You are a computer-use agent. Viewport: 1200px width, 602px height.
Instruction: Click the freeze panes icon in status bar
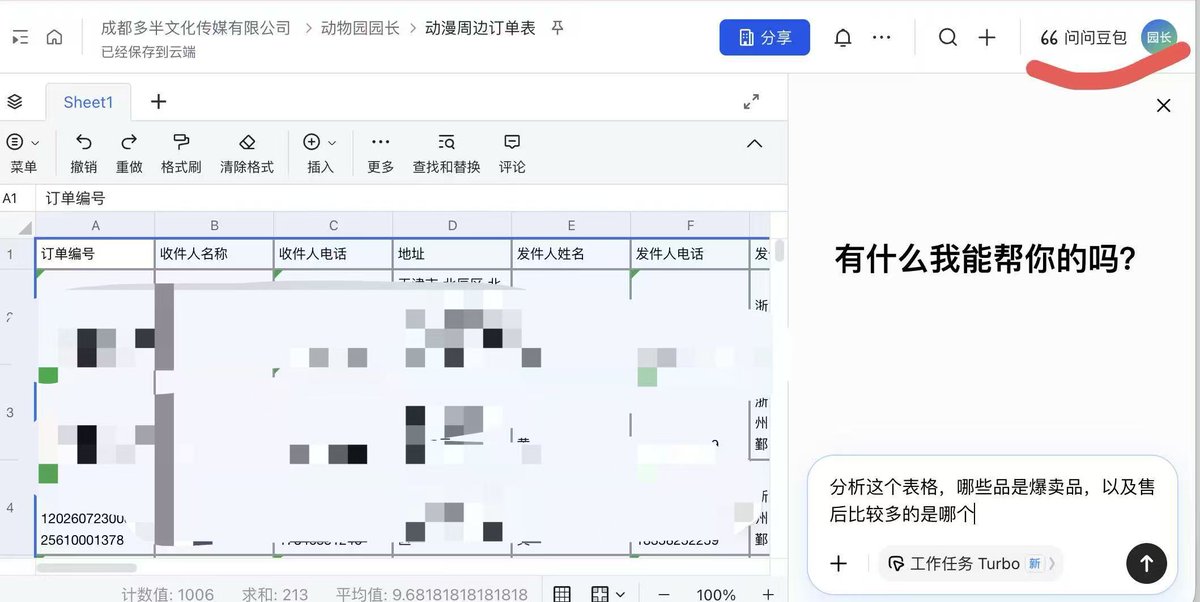pos(600,594)
